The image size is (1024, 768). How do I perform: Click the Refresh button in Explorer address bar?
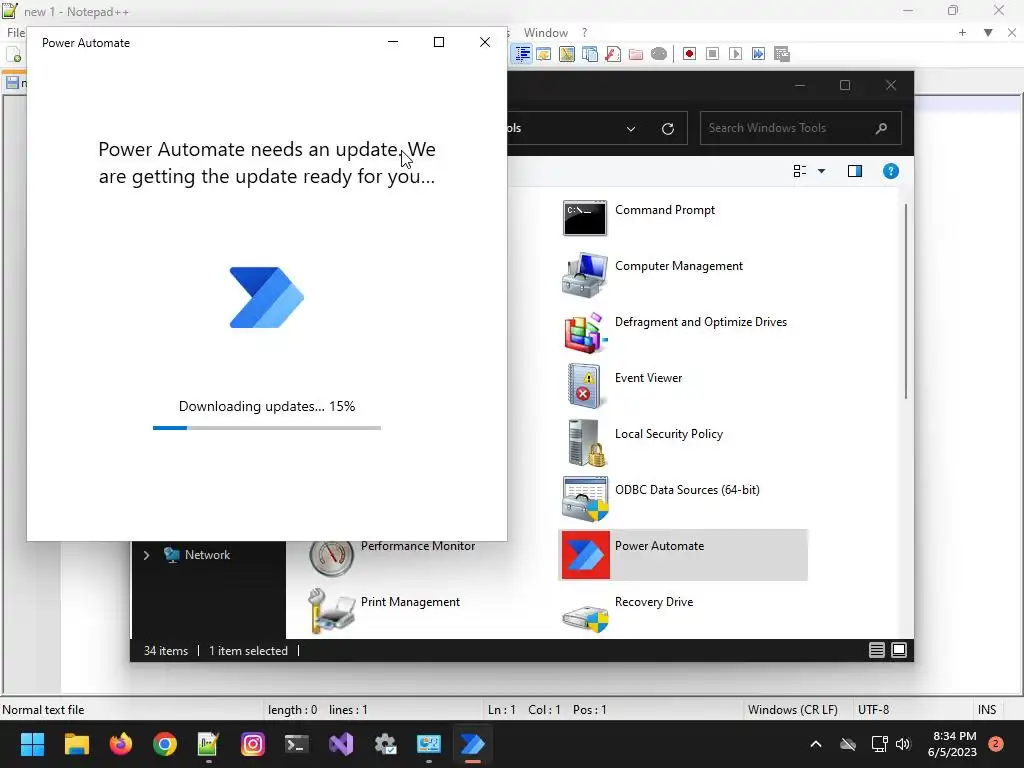pos(667,129)
